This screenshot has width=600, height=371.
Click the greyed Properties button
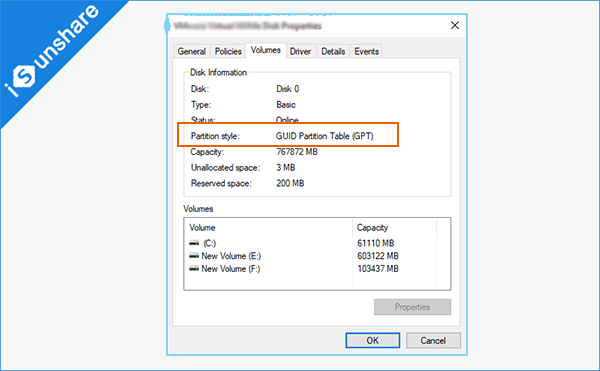[412, 307]
